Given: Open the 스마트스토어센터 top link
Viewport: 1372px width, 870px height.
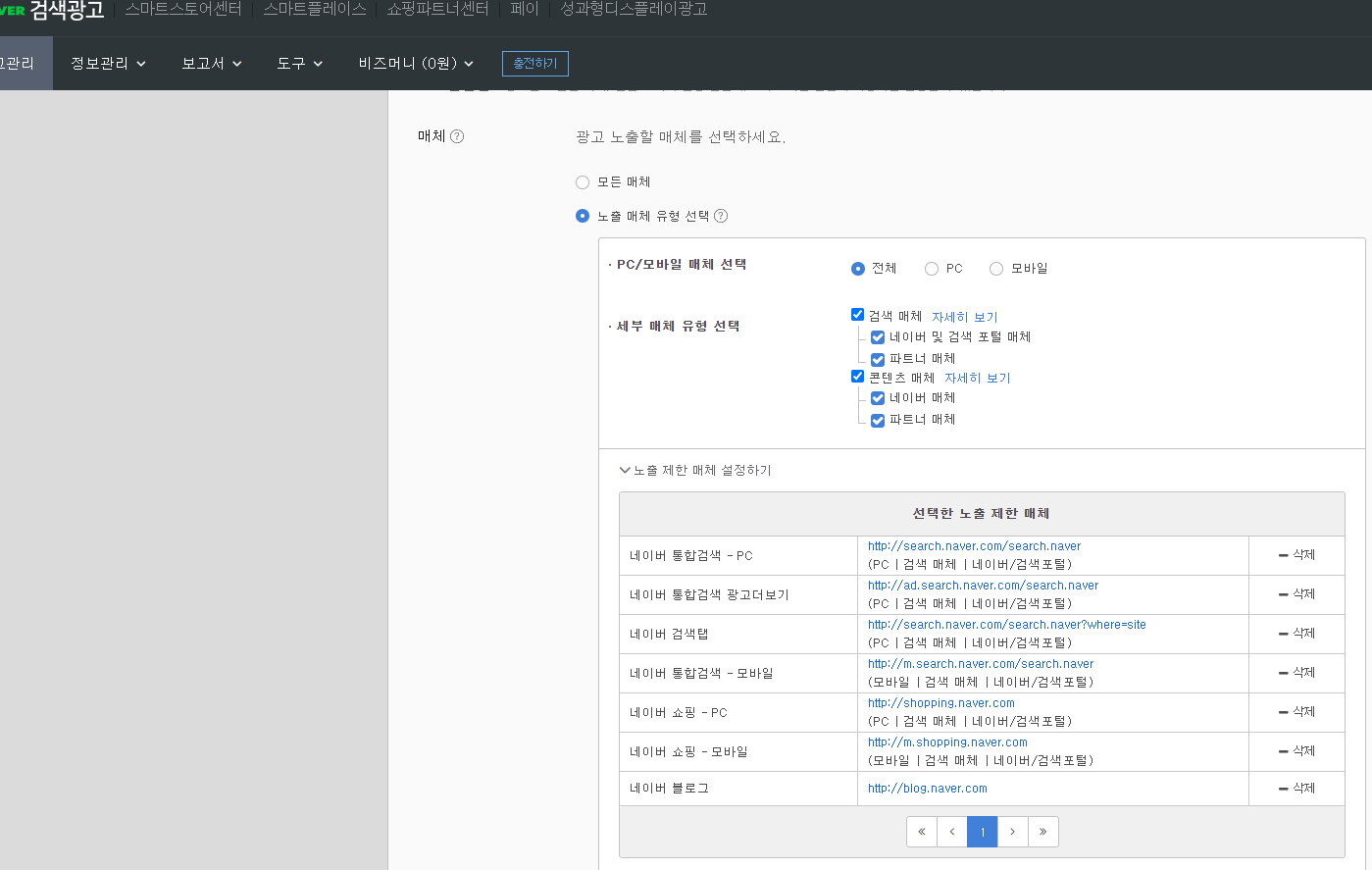Looking at the screenshot, I should [x=183, y=9].
